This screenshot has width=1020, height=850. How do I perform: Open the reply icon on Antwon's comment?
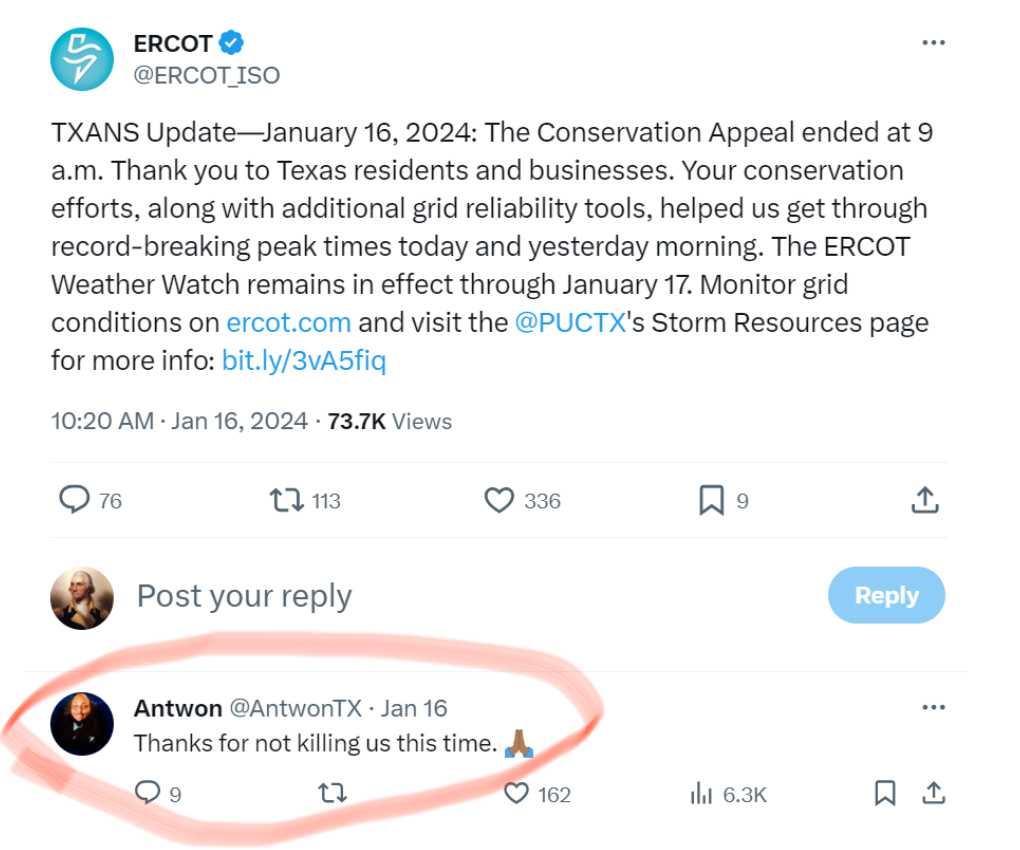click(x=148, y=793)
